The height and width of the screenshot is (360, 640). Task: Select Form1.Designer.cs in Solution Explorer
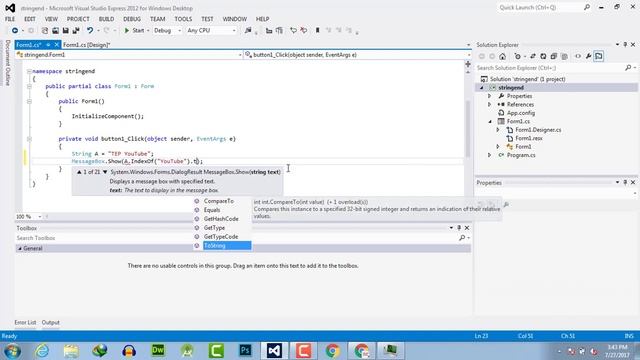tap(538, 130)
